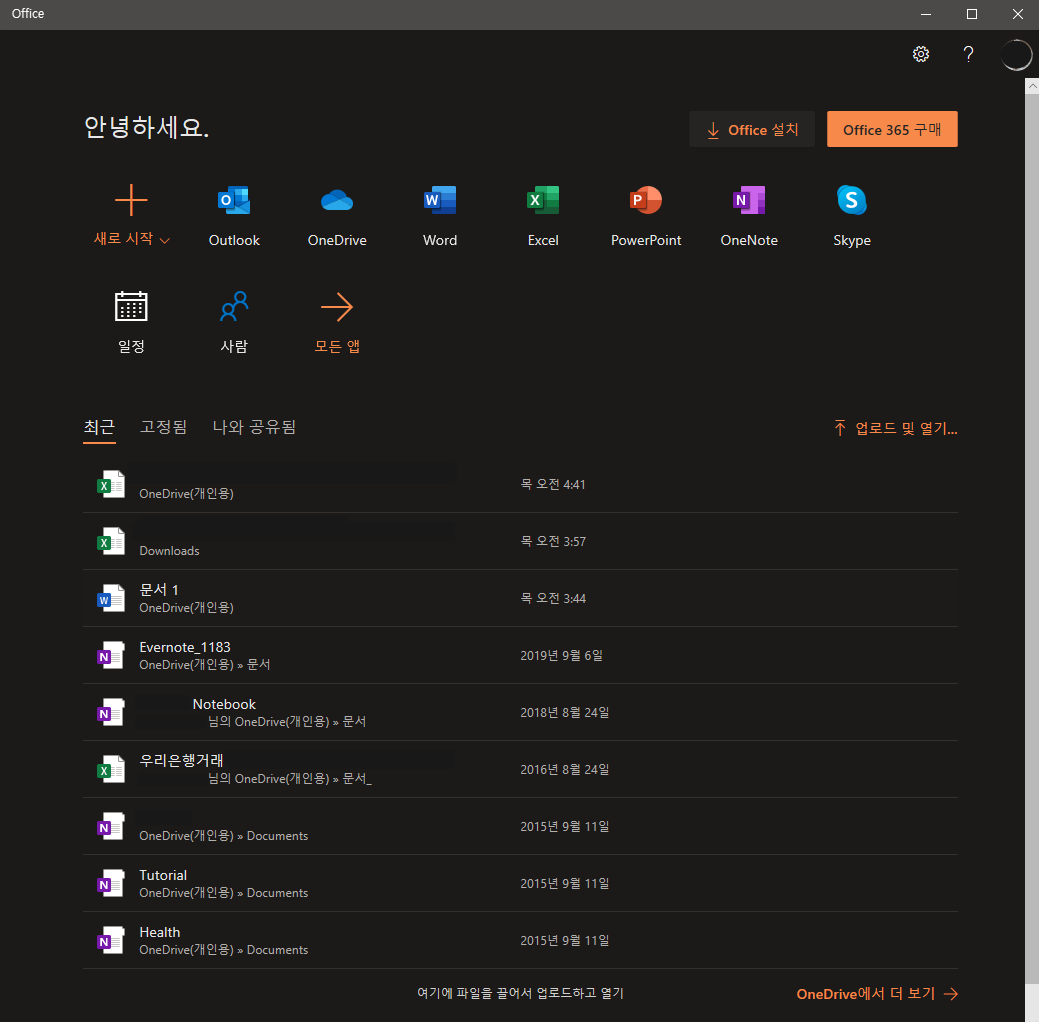This screenshot has width=1039, height=1022.
Task: Open the 일정 calendar icon
Action: click(x=131, y=306)
